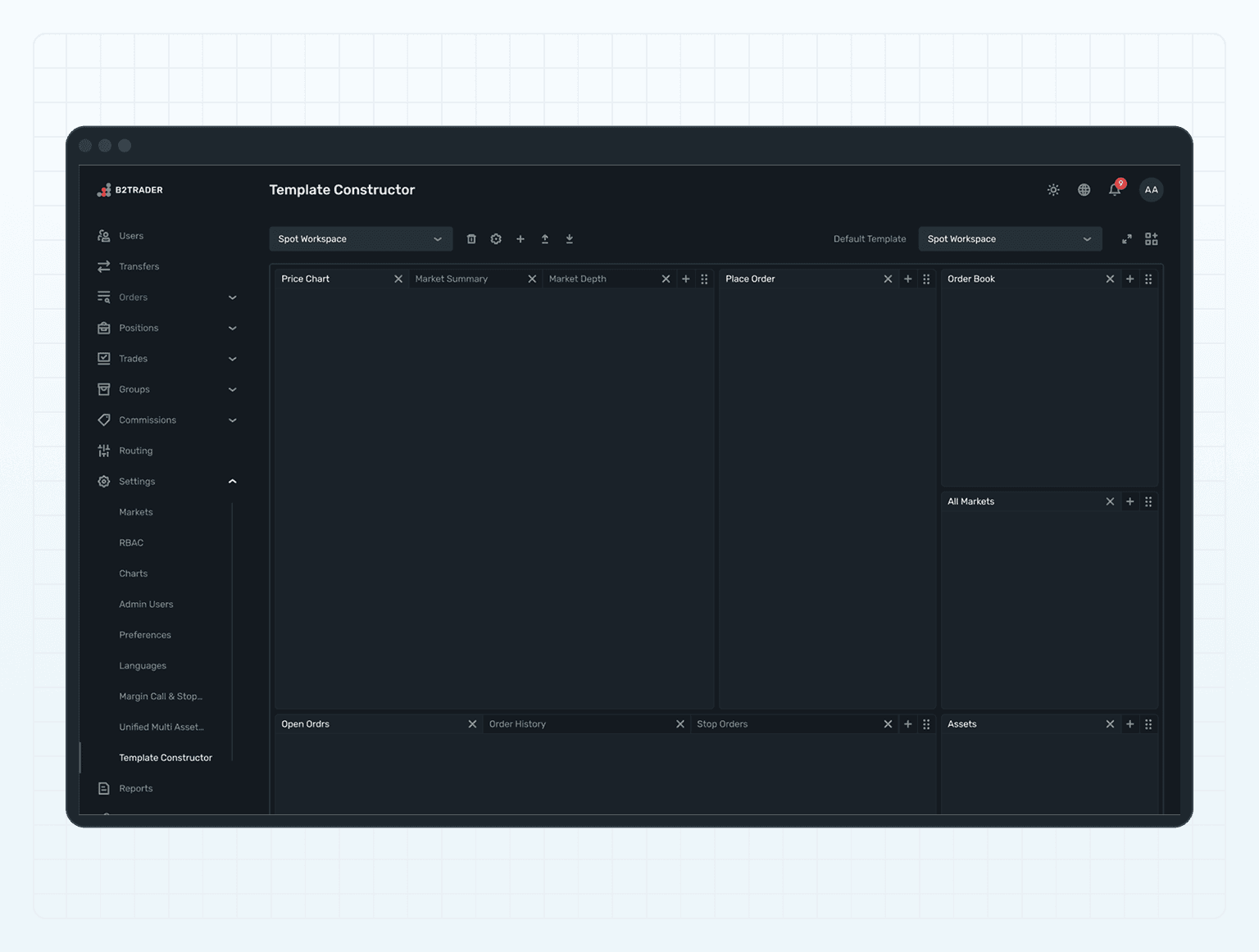Close the Price Chart tab
1259x952 pixels.
[x=398, y=279]
